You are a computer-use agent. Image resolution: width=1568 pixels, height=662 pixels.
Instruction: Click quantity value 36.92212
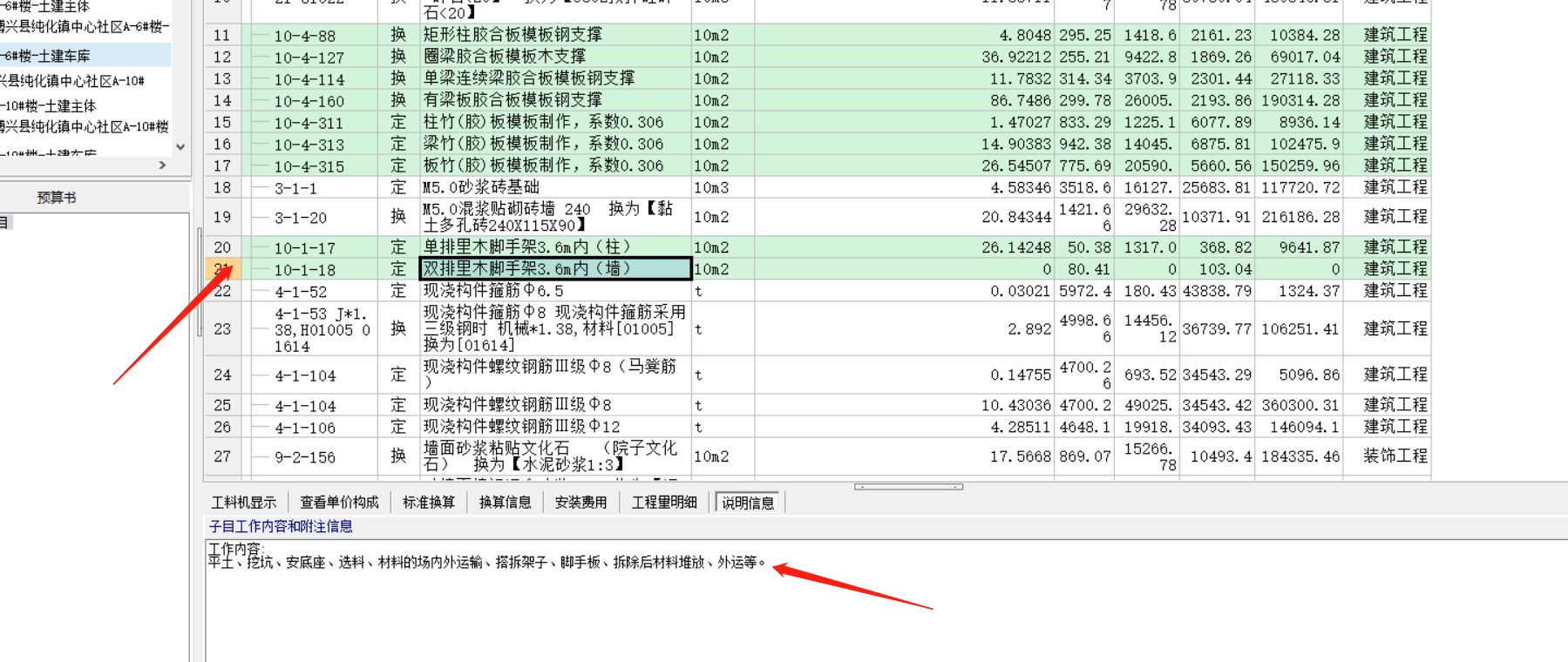point(1016,57)
